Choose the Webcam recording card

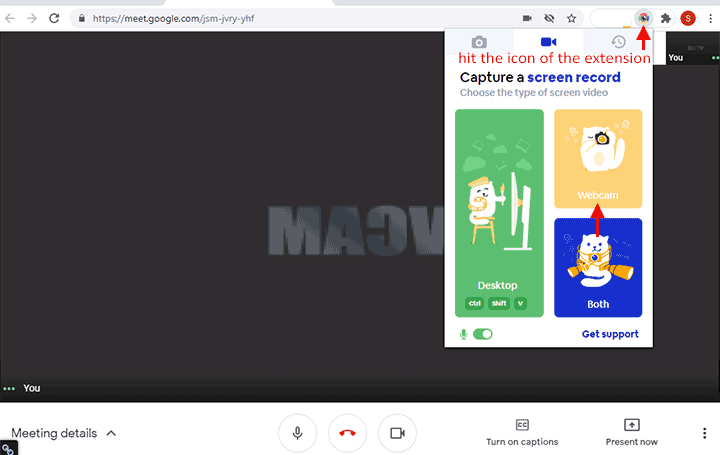coord(598,158)
